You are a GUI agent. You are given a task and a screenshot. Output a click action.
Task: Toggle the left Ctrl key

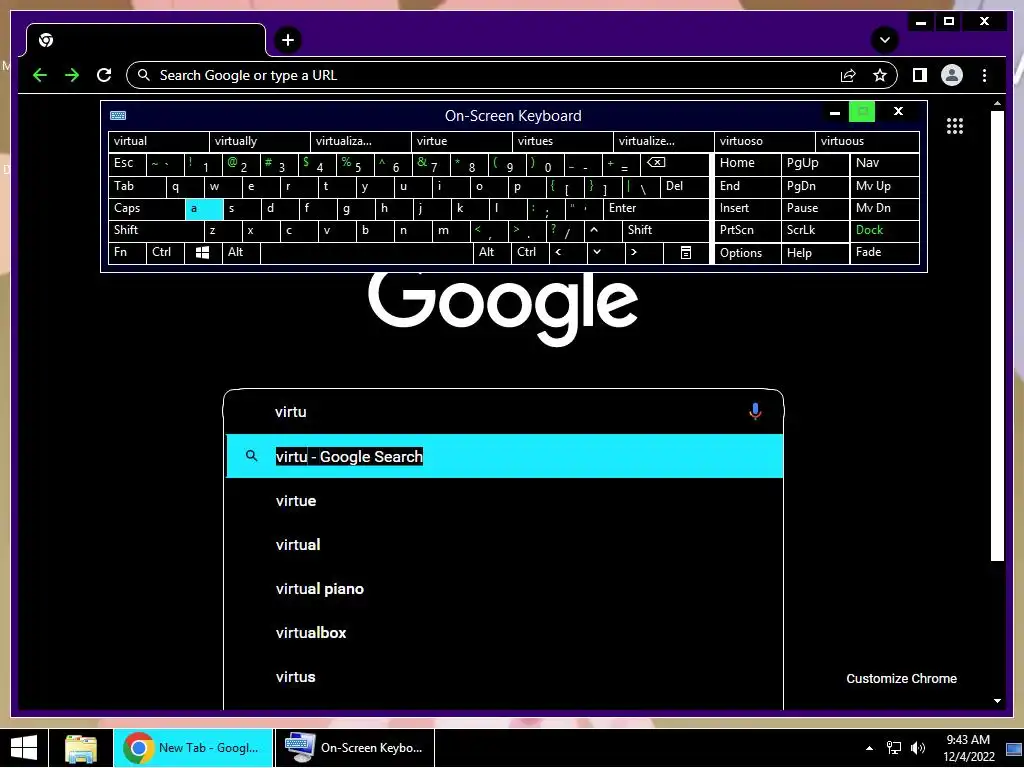pos(165,253)
